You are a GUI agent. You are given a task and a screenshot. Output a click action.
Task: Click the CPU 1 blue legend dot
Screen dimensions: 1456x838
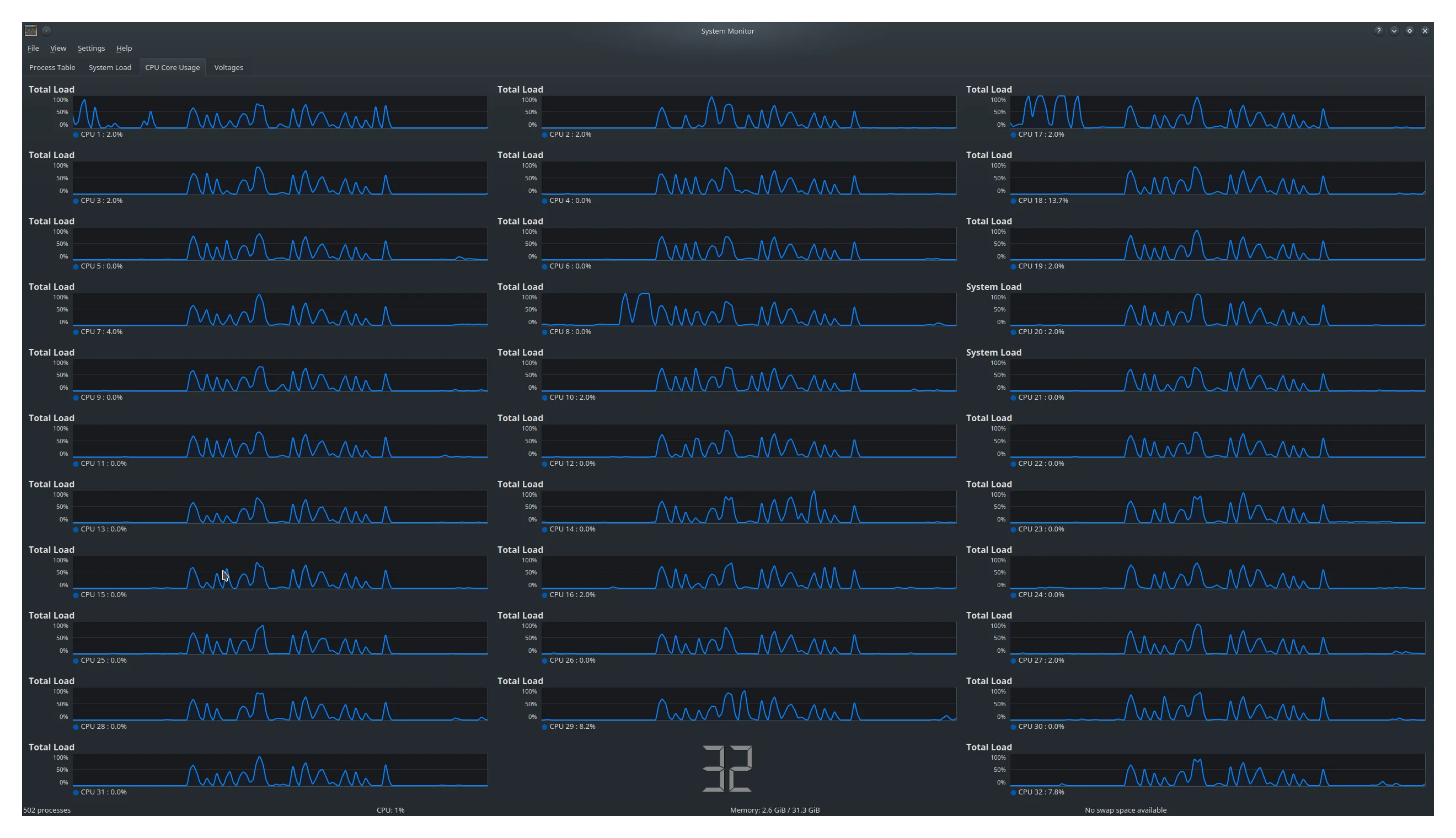pyautogui.click(x=76, y=135)
